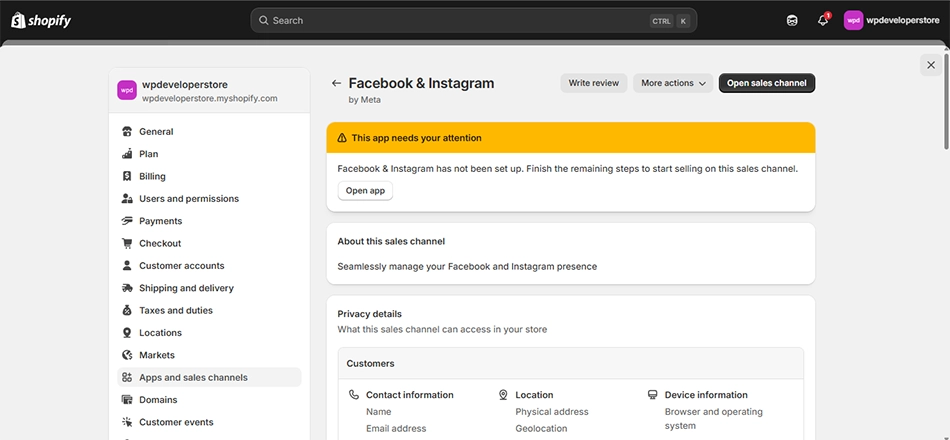Click the search magnifier icon
This screenshot has height=440, width=950.
coord(264,21)
